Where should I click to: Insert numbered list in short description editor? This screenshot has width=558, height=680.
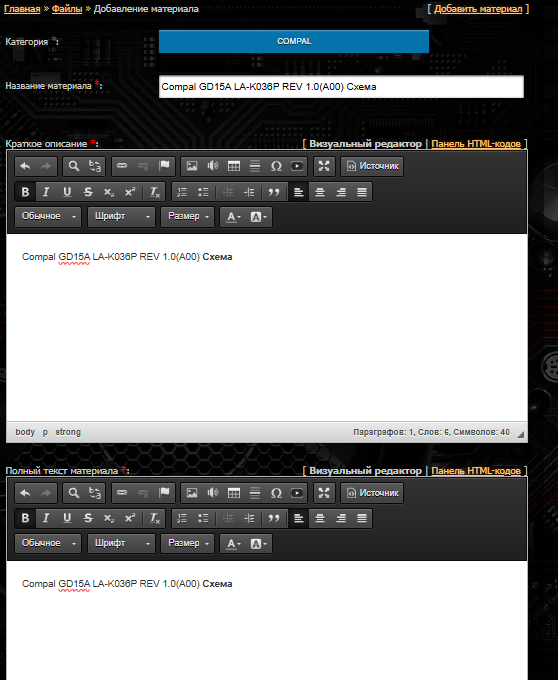pyautogui.click(x=182, y=192)
